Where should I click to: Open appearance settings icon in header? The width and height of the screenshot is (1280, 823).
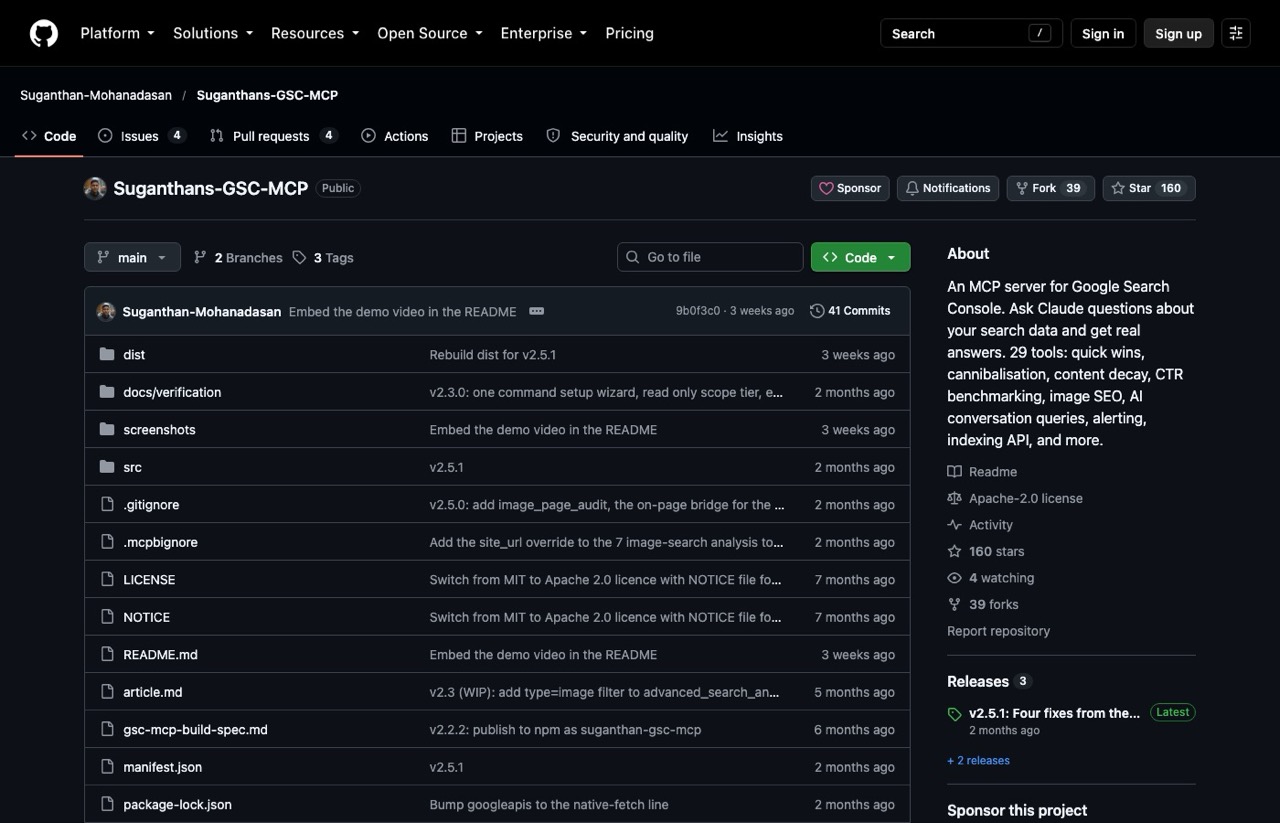pyautogui.click(x=1236, y=33)
